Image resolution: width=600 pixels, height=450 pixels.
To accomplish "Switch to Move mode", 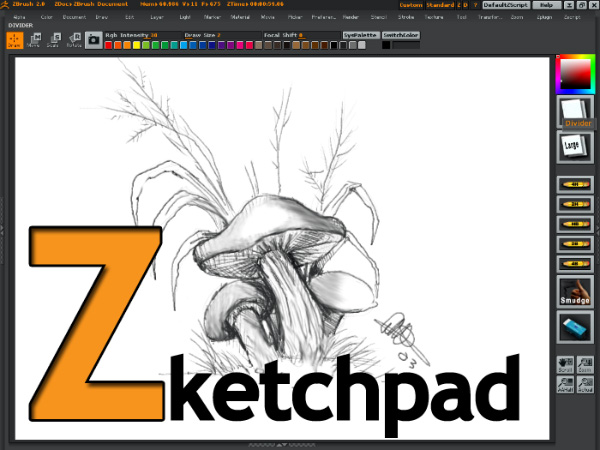I will point(35,40).
